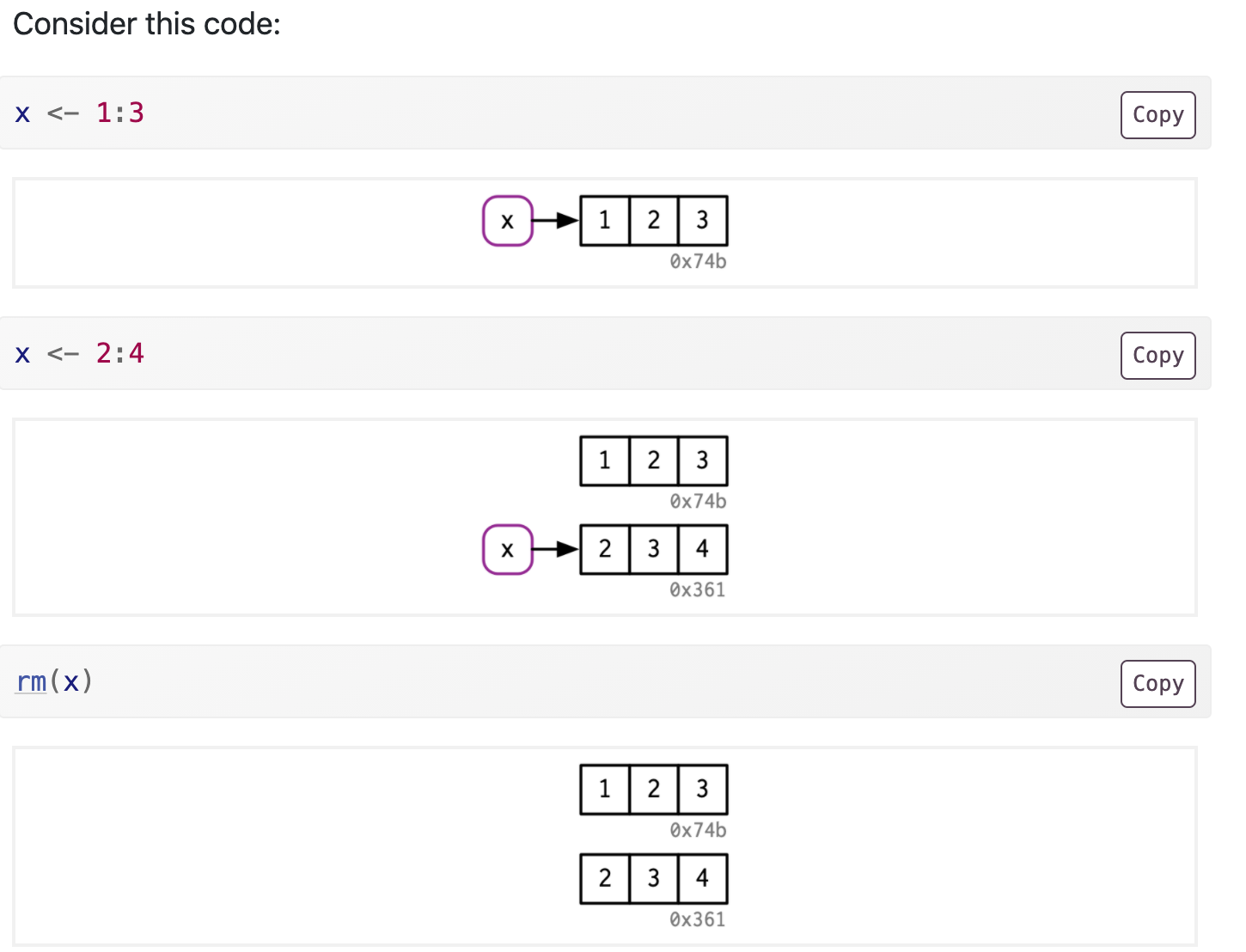1246x952 pixels.
Task: Click cell 4 in the second diagram's vector
Action: point(702,549)
